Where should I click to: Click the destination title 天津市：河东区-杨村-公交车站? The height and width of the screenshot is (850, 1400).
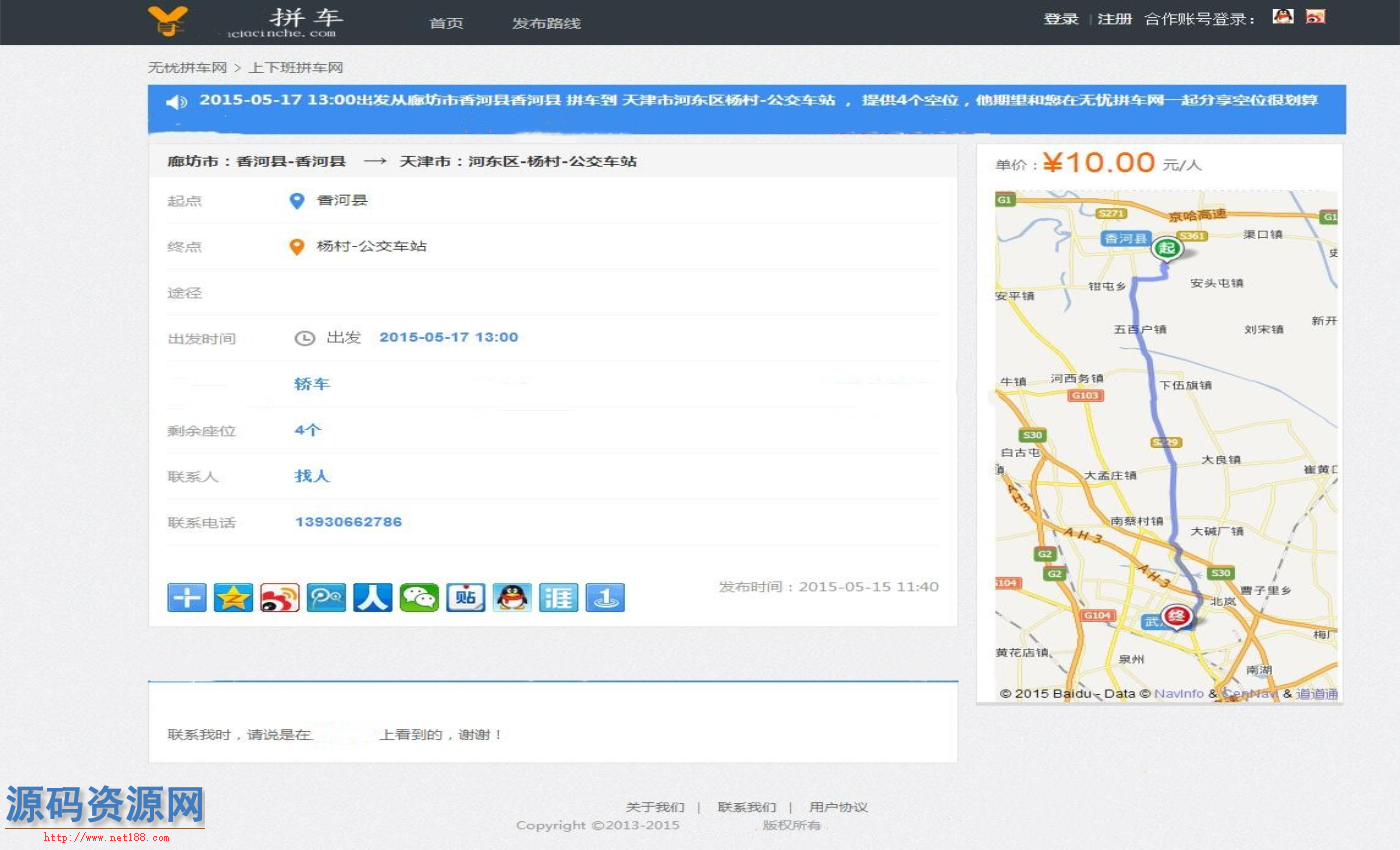click(x=518, y=161)
